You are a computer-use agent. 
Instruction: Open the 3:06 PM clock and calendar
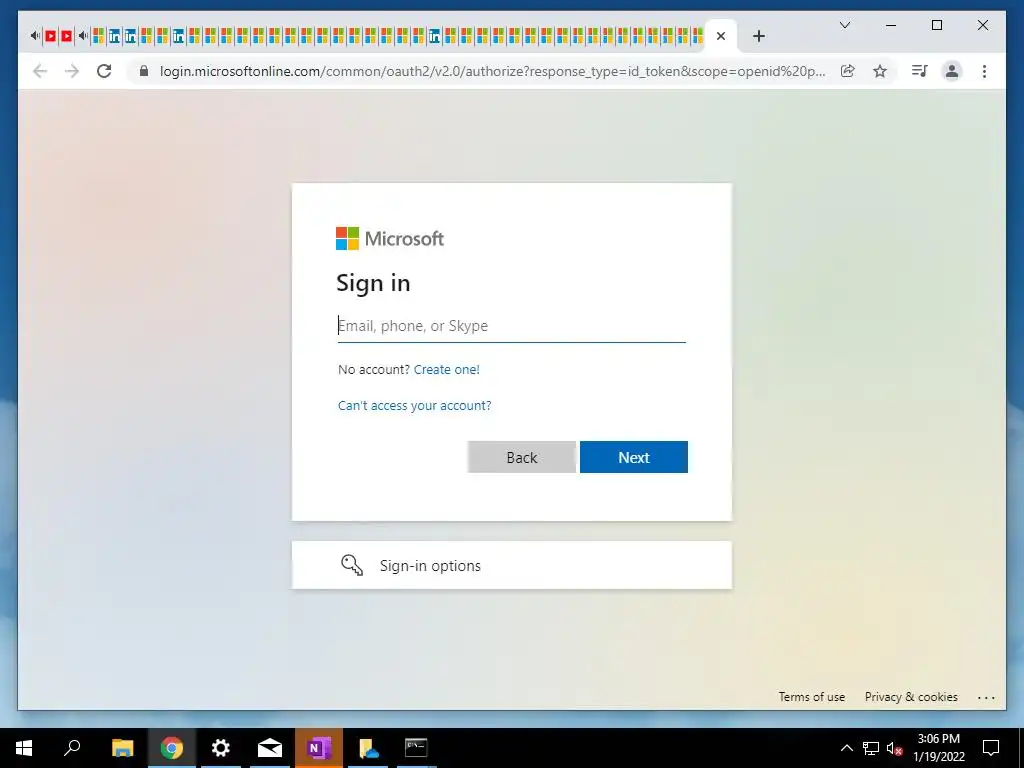pyautogui.click(x=938, y=748)
